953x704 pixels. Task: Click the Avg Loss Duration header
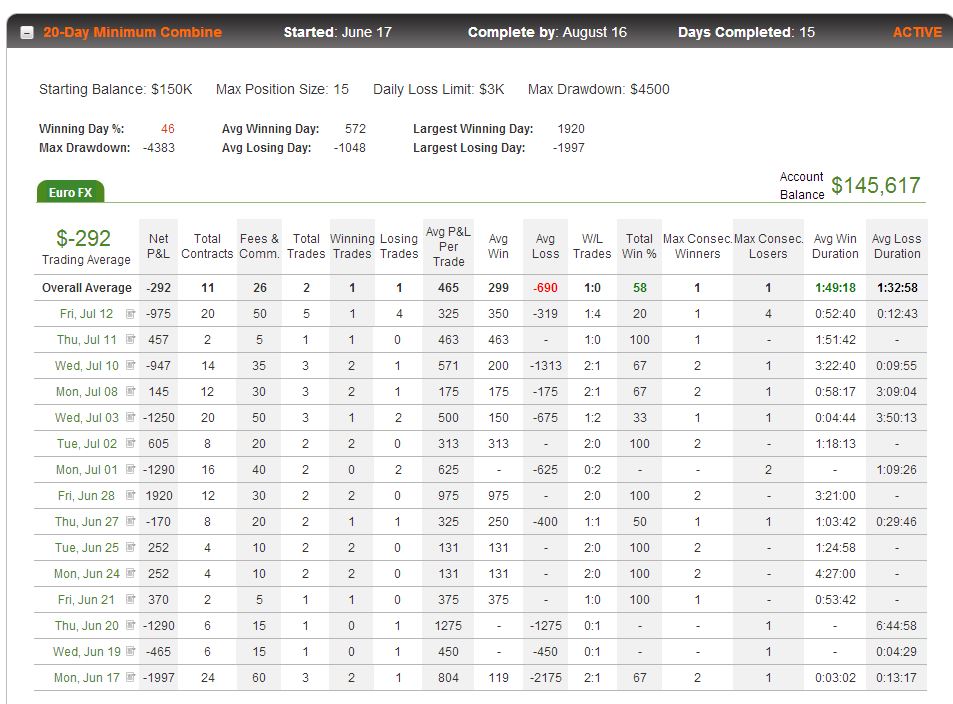[897, 246]
